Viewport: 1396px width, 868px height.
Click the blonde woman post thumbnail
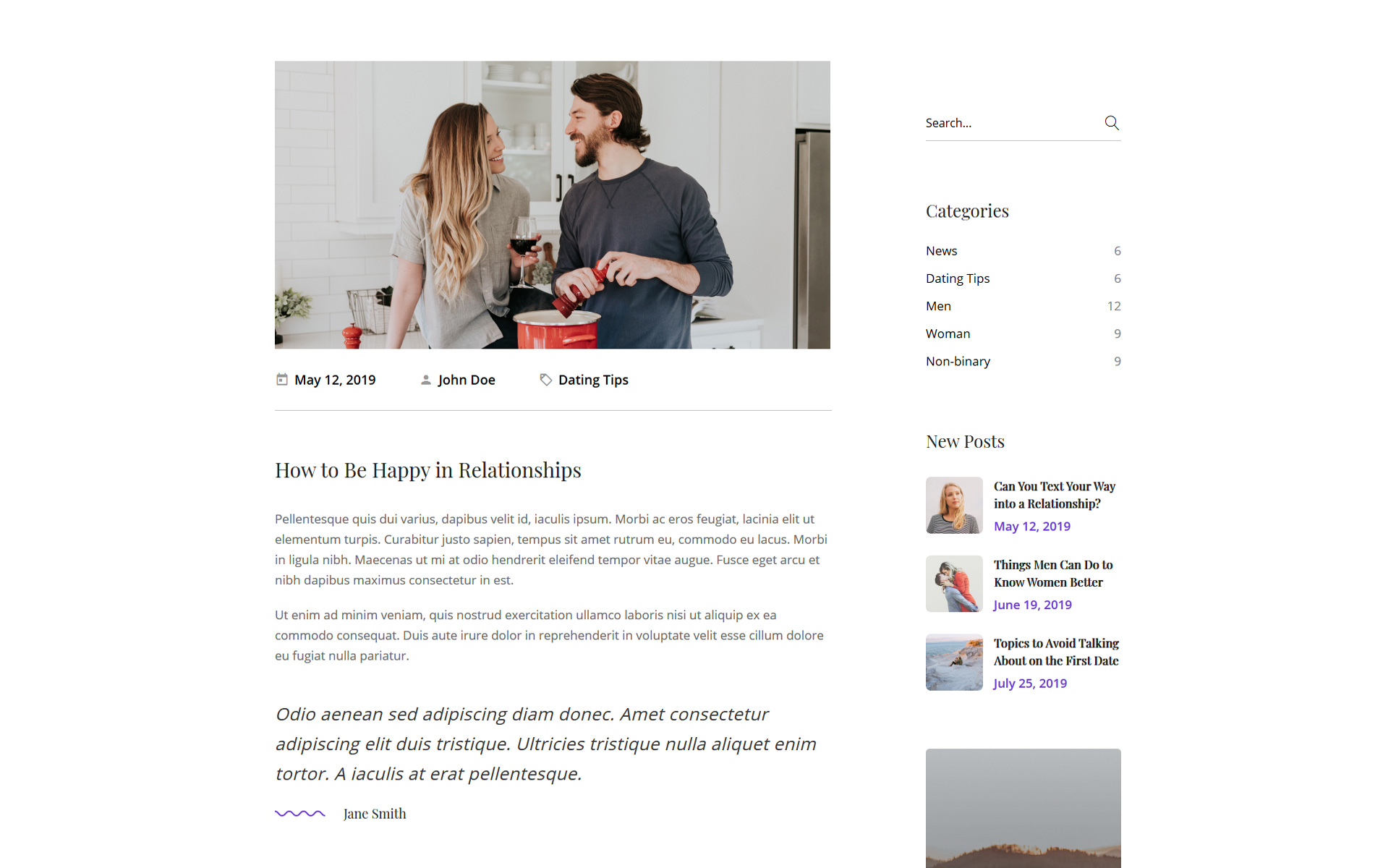click(954, 505)
